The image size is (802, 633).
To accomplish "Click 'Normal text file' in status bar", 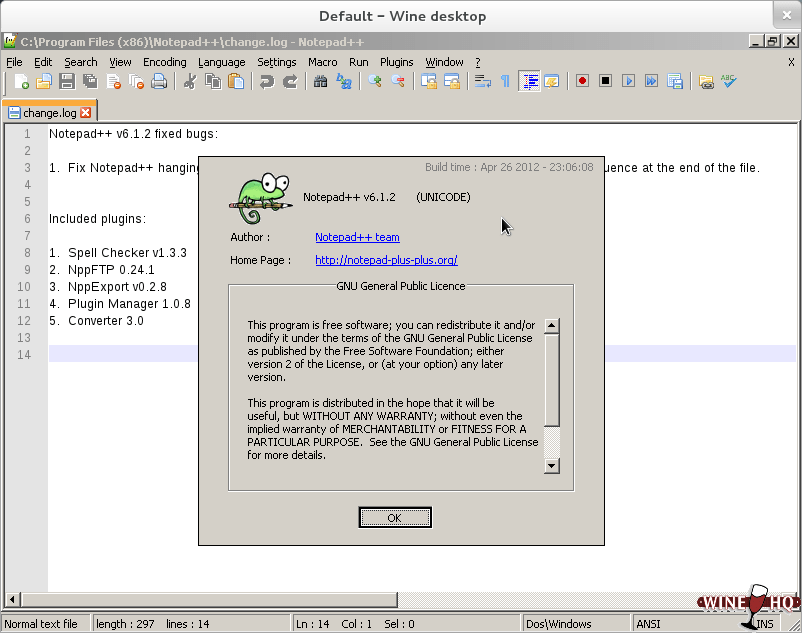I will coord(41,624).
